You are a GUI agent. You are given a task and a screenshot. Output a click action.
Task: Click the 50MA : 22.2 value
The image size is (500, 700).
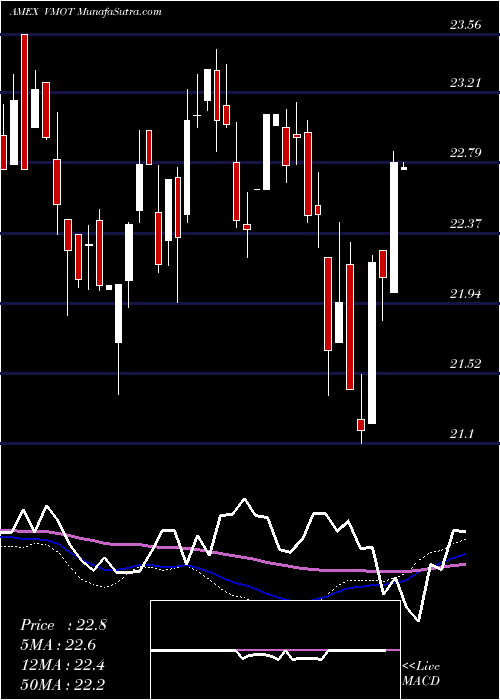62,684
